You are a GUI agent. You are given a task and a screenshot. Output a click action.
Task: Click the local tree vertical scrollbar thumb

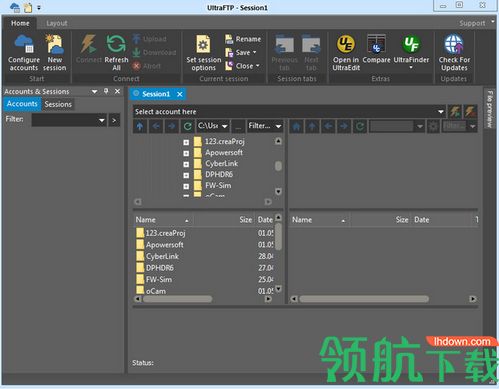(278, 166)
